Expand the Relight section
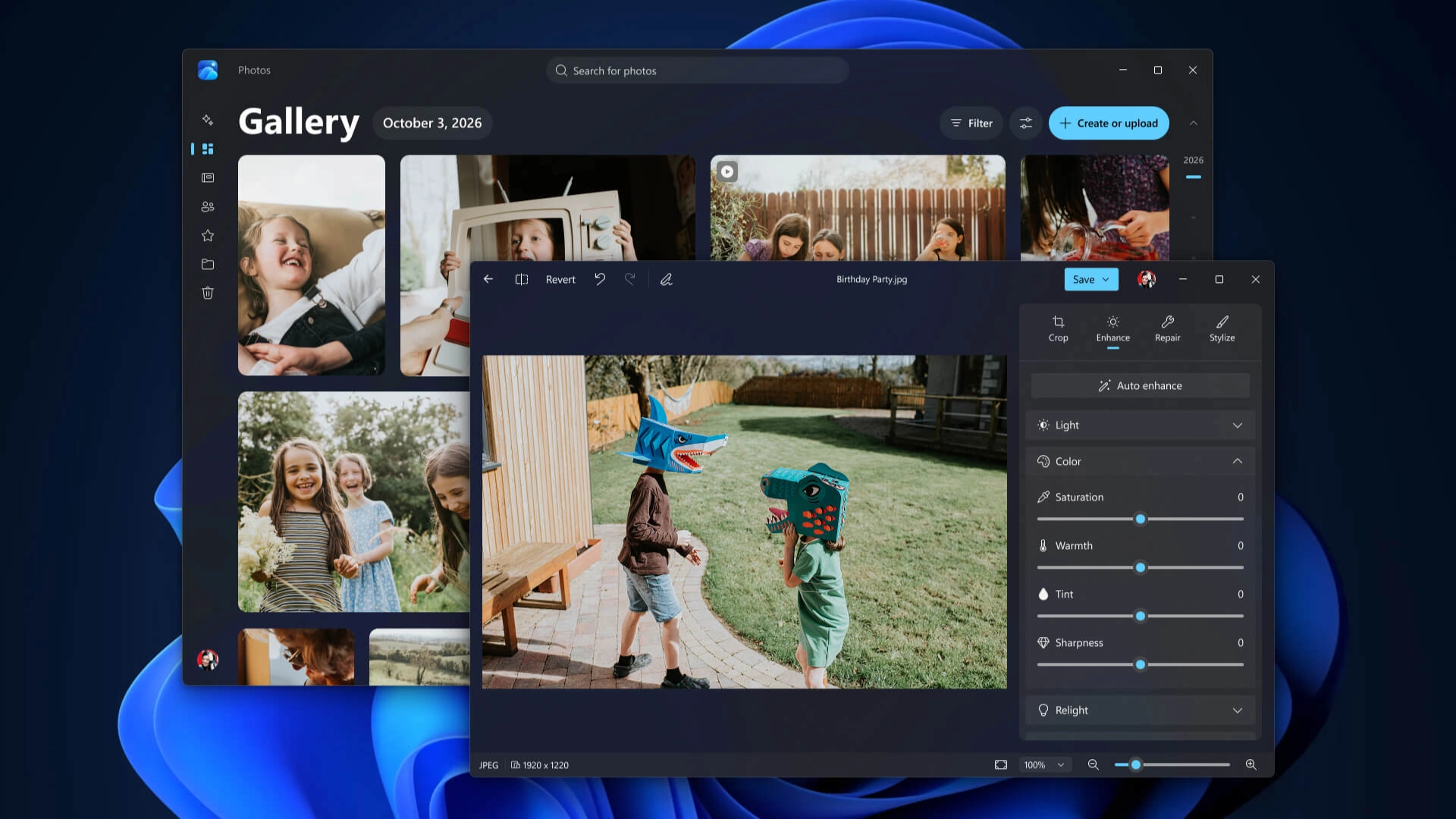The width and height of the screenshot is (1456, 819). point(1141,710)
